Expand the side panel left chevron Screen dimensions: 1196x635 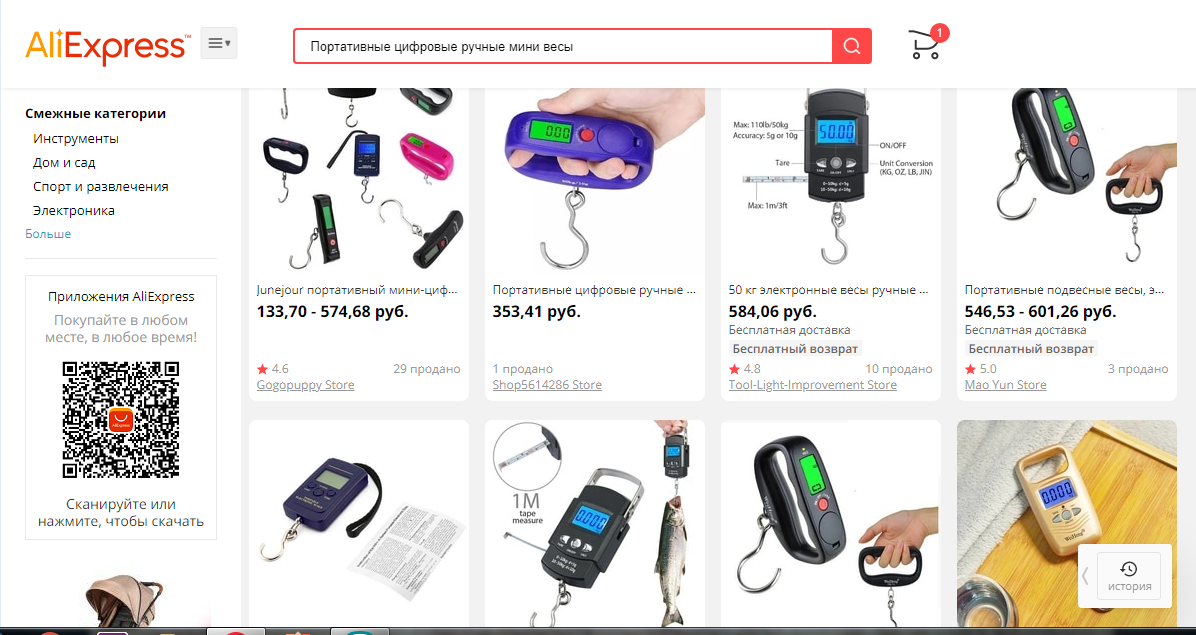(1085, 576)
